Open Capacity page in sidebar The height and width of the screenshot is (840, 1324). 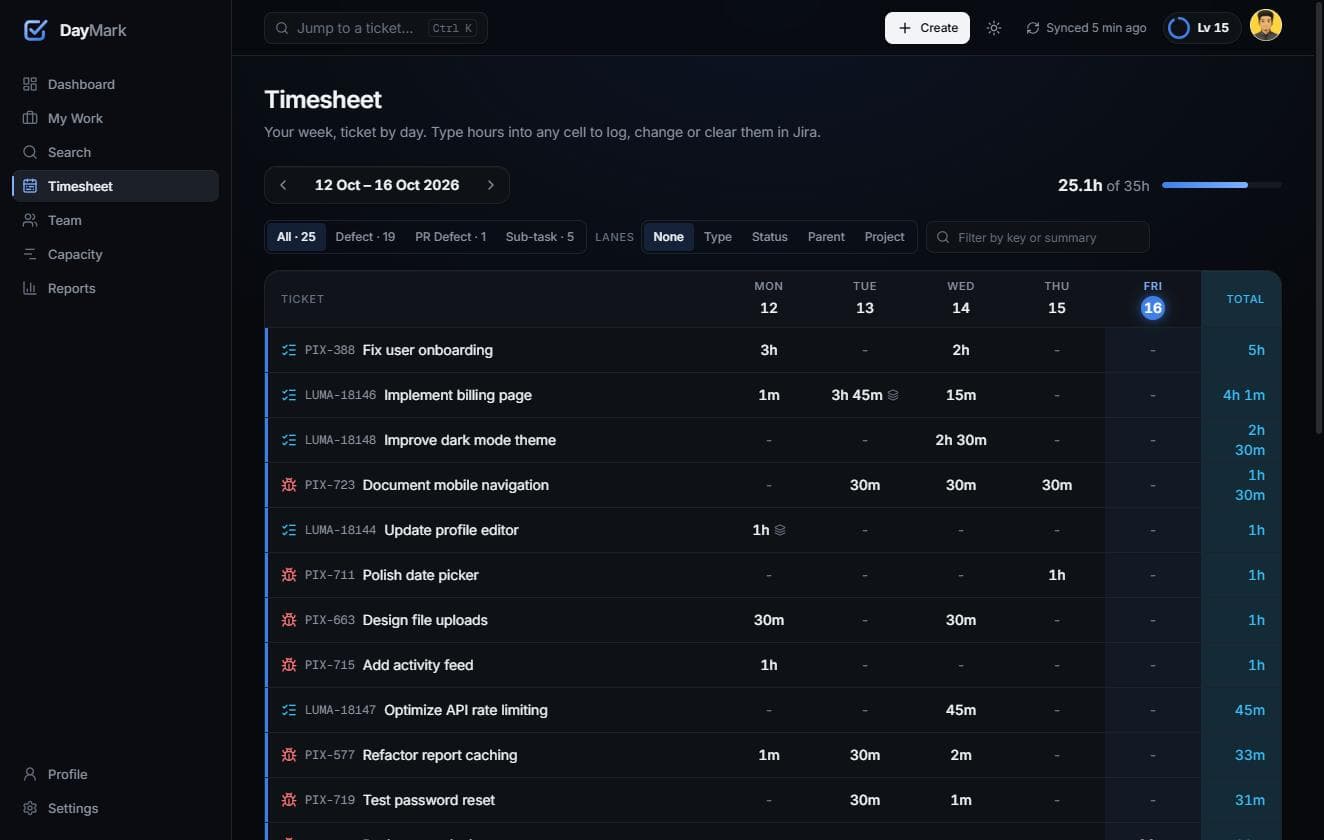[x=115, y=254]
